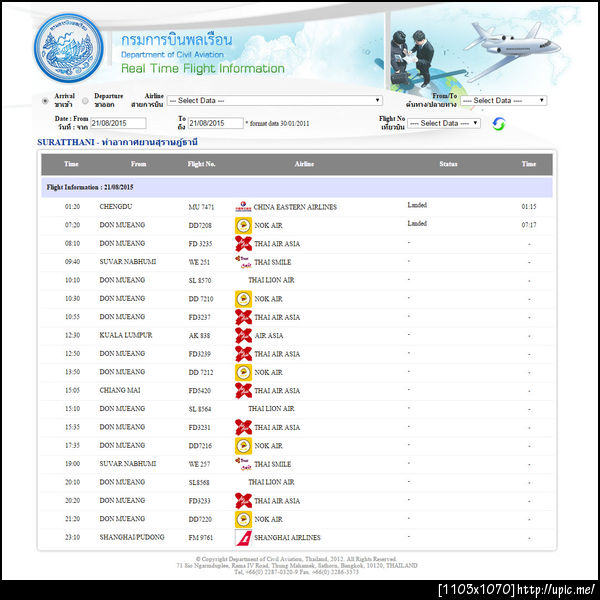Click Thai Air Asia logo on FD3233 row
Screen dimensions: 600x600
tap(243, 501)
